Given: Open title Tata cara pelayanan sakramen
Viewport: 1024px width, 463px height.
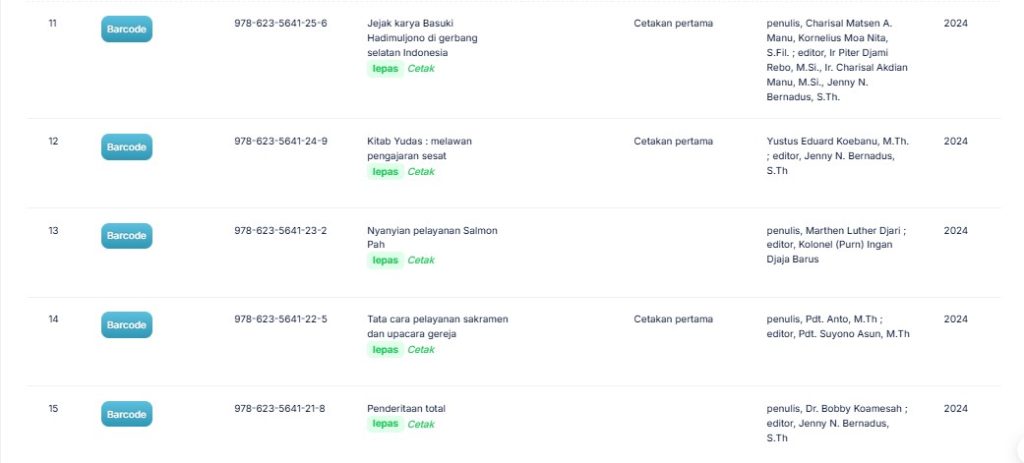Looking at the screenshot, I should tap(437, 326).
